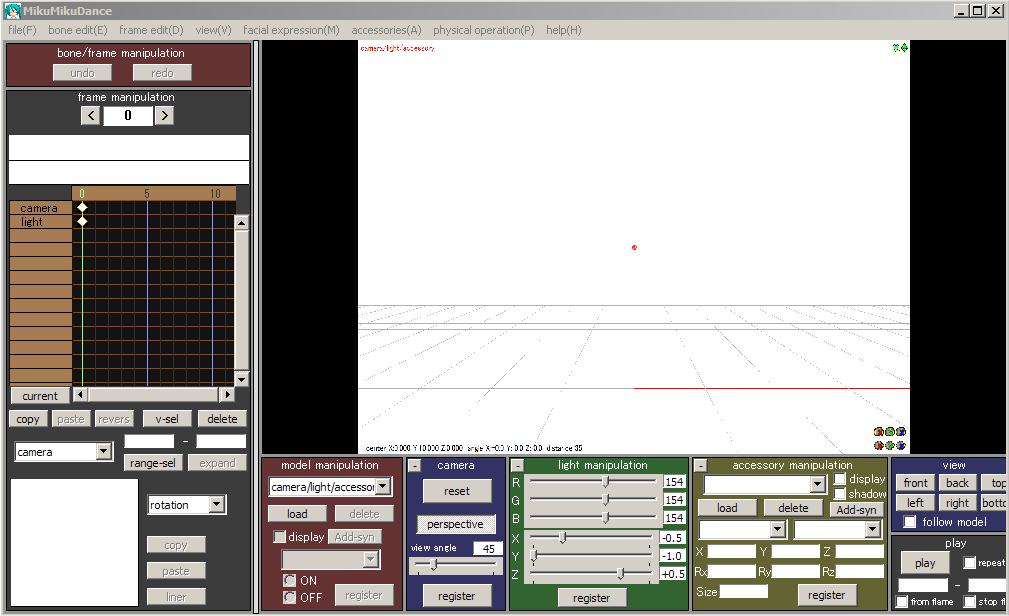The image size is (1009, 616).
Task: Open the bone edit(E) menu
Action: 77,30
